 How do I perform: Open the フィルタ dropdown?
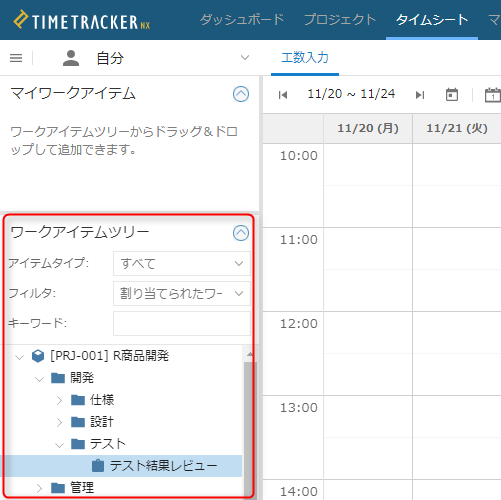[x=182, y=294]
